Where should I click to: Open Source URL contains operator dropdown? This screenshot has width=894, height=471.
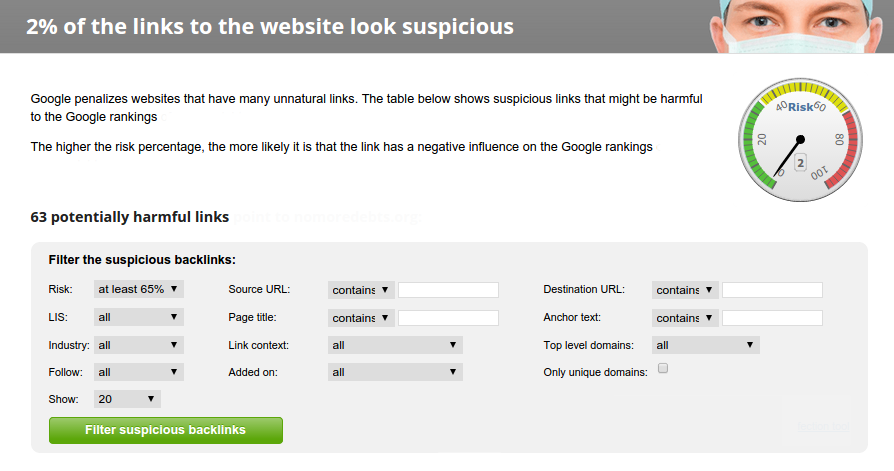pyautogui.click(x=361, y=290)
